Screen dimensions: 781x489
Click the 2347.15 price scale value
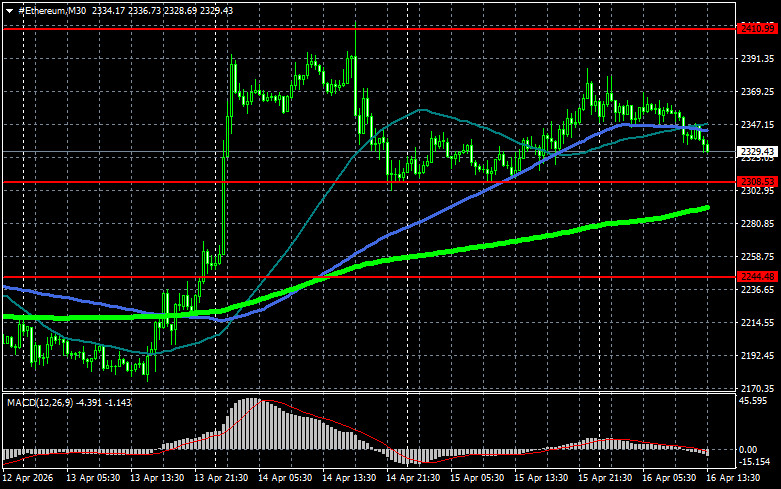pyautogui.click(x=758, y=124)
